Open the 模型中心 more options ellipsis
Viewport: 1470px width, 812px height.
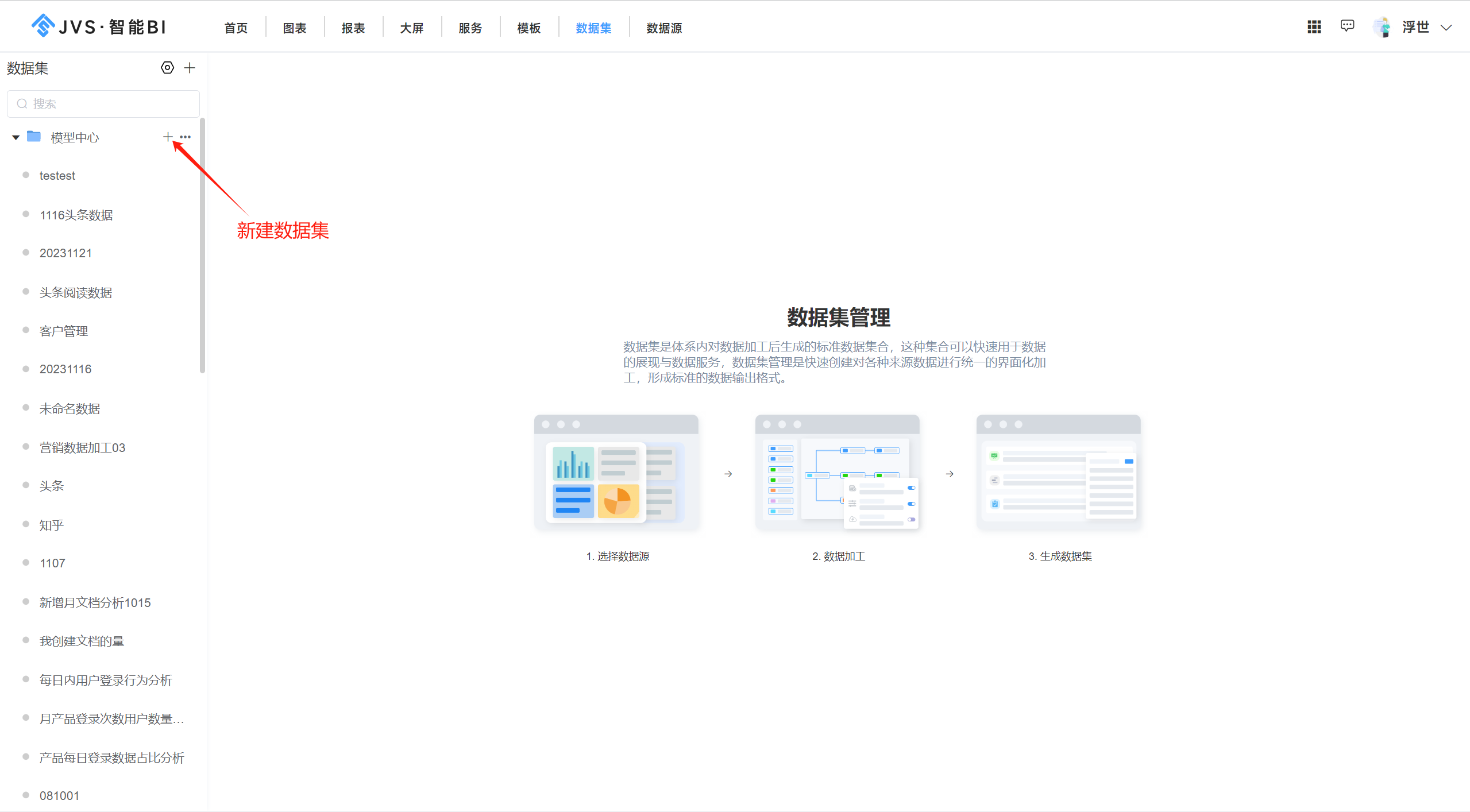pyautogui.click(x=185, y=137)
